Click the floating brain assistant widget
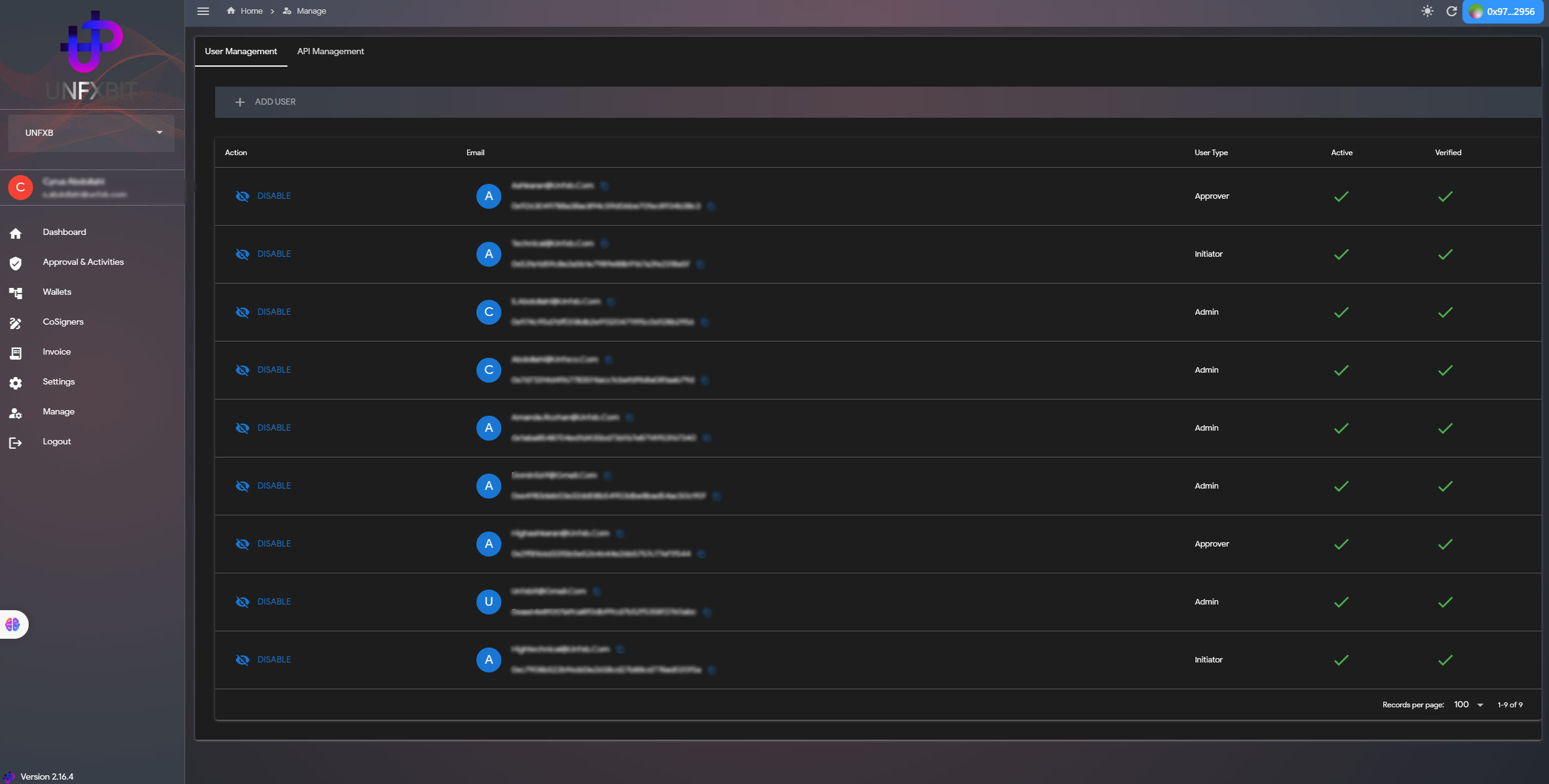This screenshot has width=1549, height=784. click(x=13, y=624)
